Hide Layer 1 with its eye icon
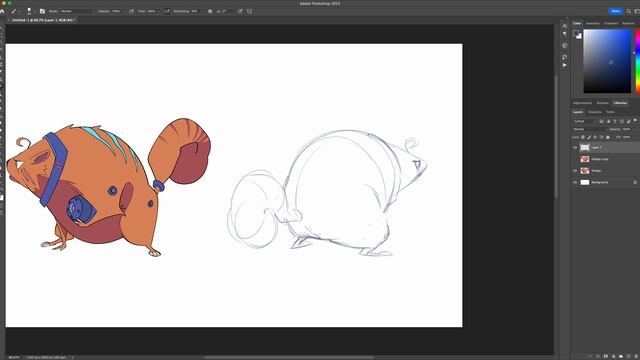This screenshot has width=640, height=360. (x=576, y=147)
